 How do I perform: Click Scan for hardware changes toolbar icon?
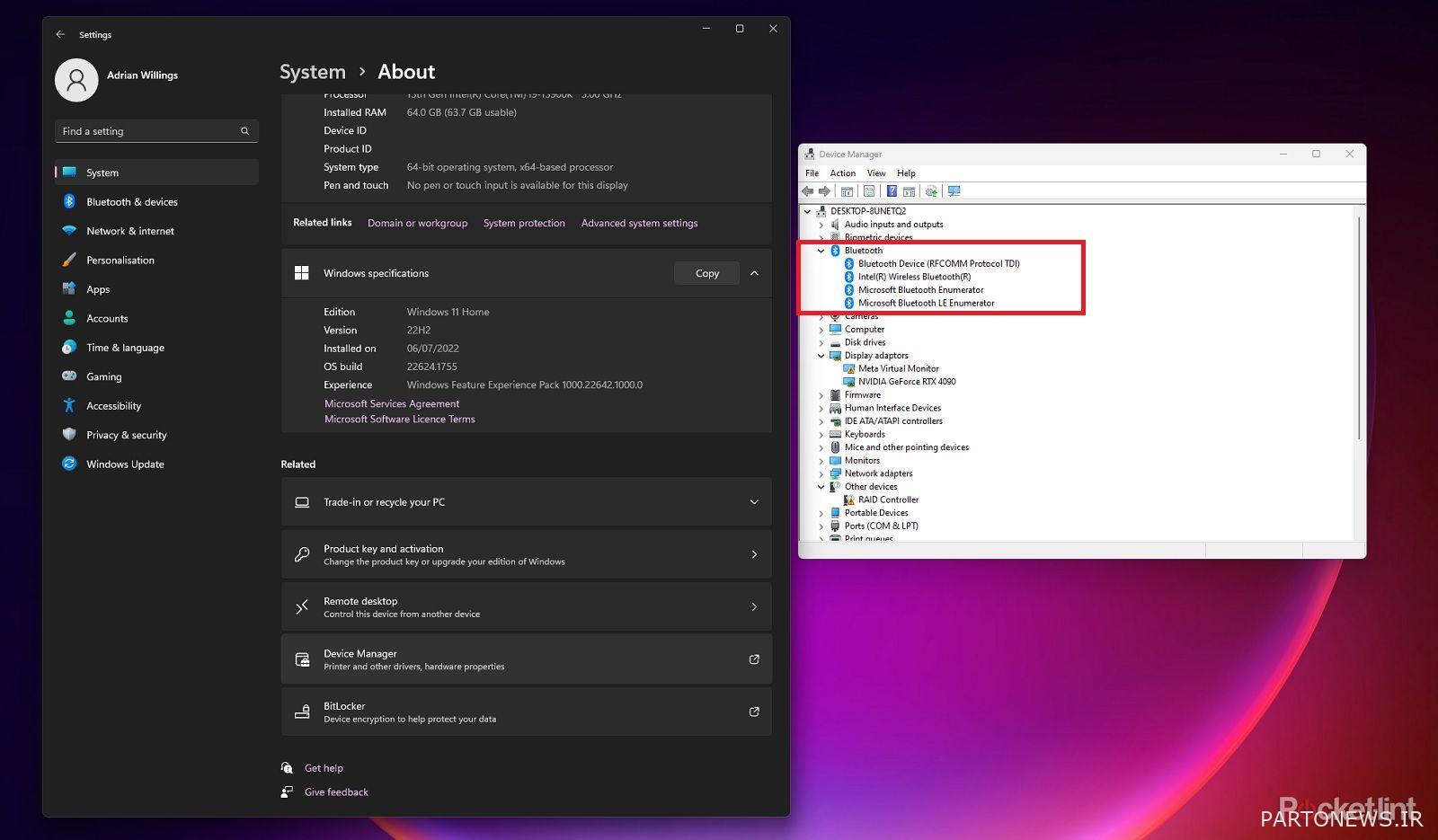pyautogui.click(x=954, y=191)
